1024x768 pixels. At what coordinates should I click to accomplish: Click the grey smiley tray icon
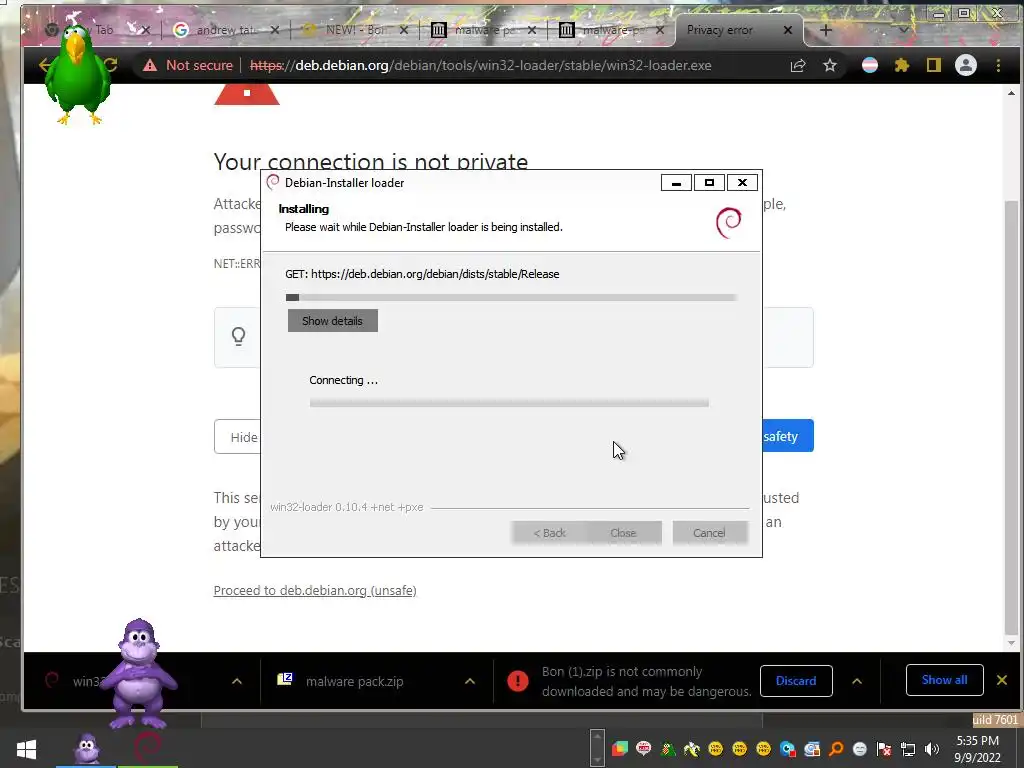pos(859,749)
